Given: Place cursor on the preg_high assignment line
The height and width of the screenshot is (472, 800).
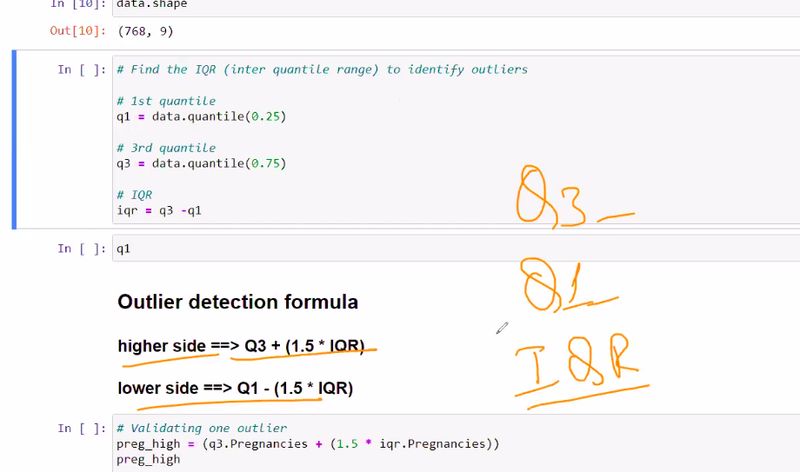Looking at the screenshot, I should pyautogui.click(x=307, y=443).
